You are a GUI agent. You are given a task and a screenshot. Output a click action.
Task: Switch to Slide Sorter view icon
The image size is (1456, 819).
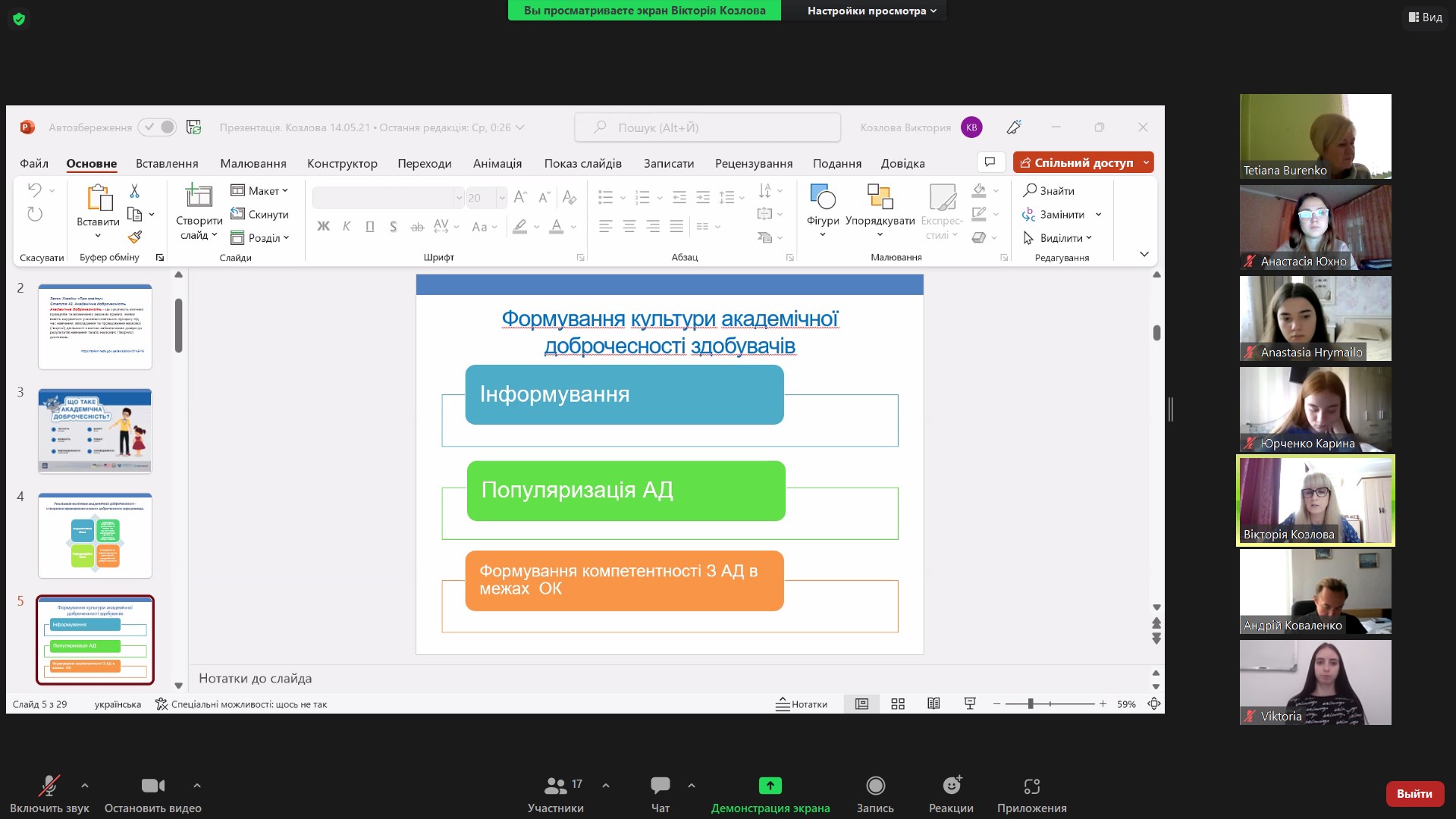898,704
